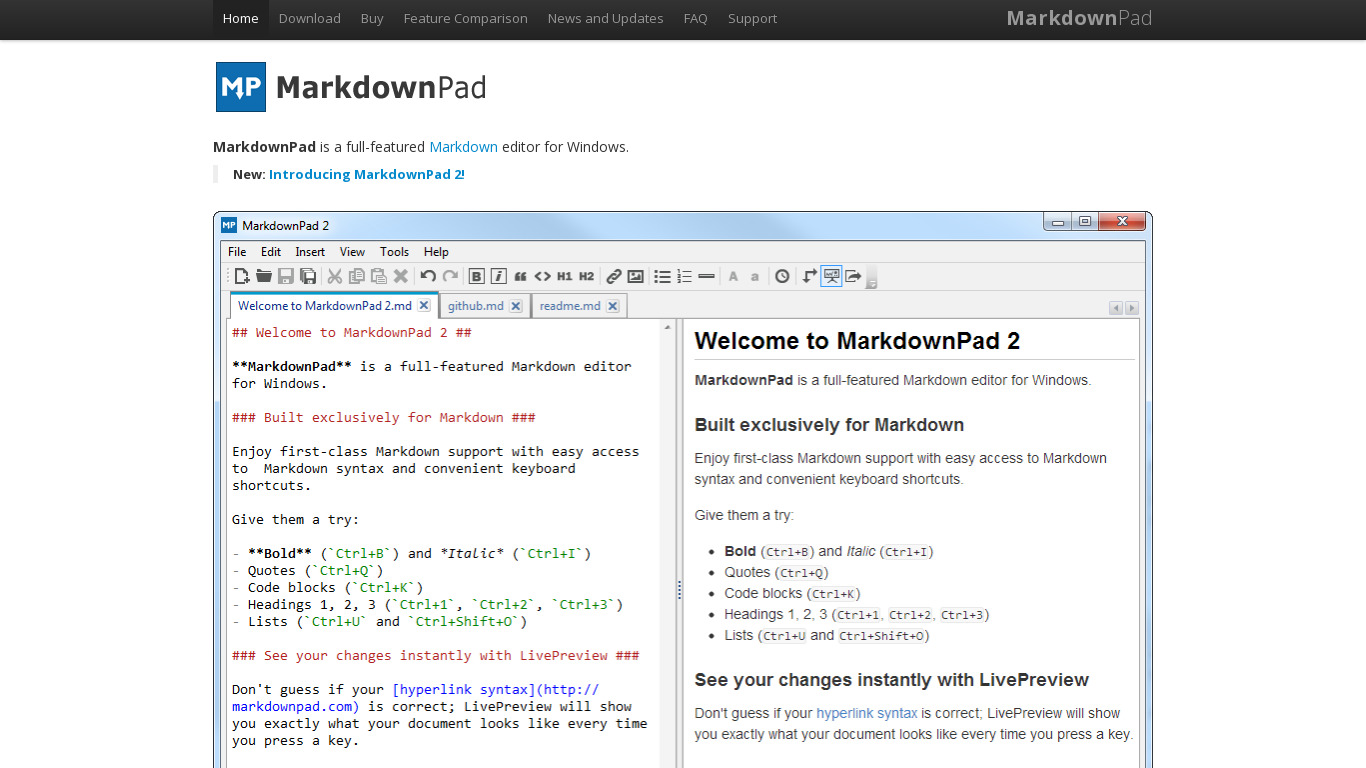Create an ordered numbered list
The image size is (1366, 768).
[684, 276]
